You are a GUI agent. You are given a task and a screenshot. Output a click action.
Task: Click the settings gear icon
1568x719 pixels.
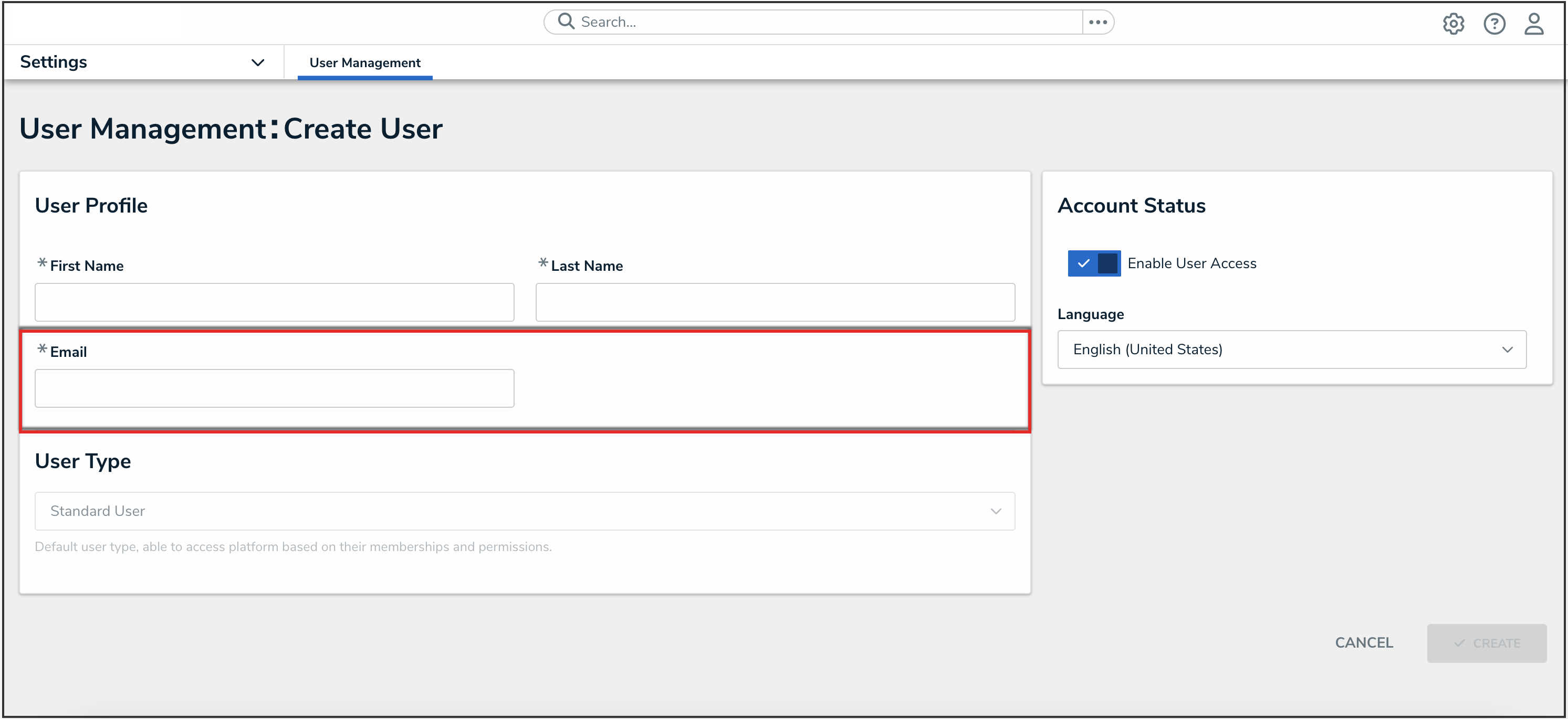coord(1453,24)
